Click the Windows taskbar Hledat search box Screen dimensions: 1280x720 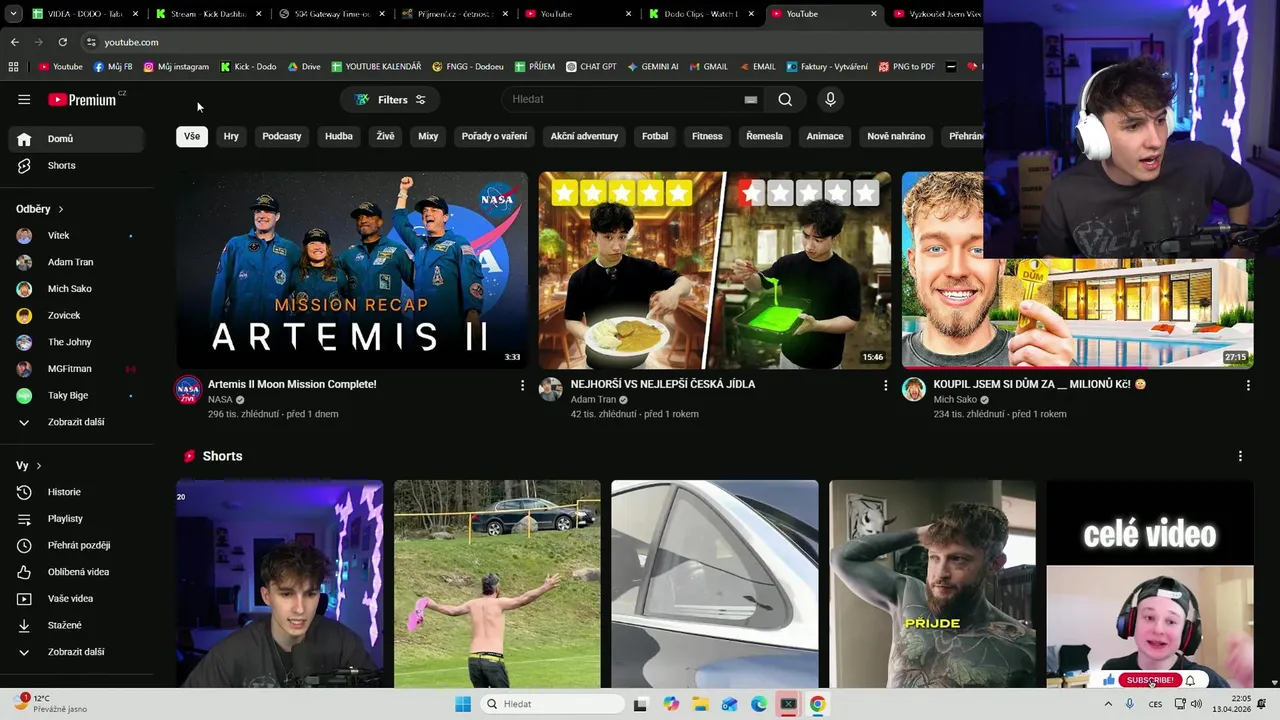pyautogui.click(x=553, y=704)
